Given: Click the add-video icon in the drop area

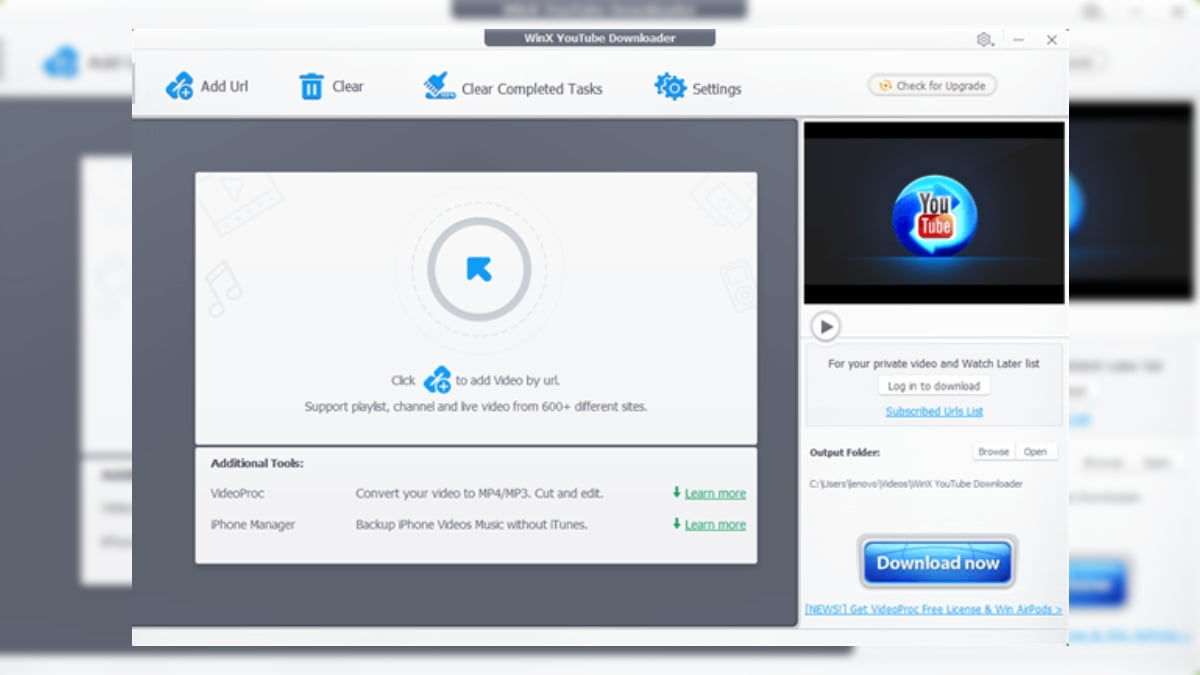Looking at the screenshot, I should click(x=437, y=379).
